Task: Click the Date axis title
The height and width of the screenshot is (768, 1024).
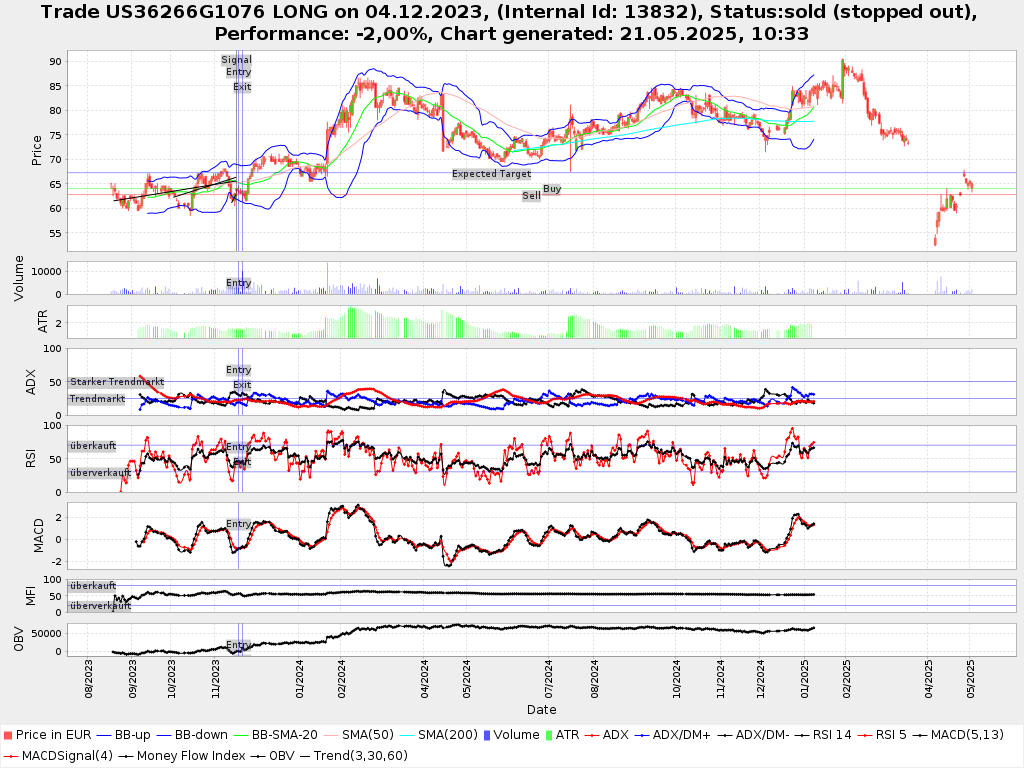Action: coord(541,710)
